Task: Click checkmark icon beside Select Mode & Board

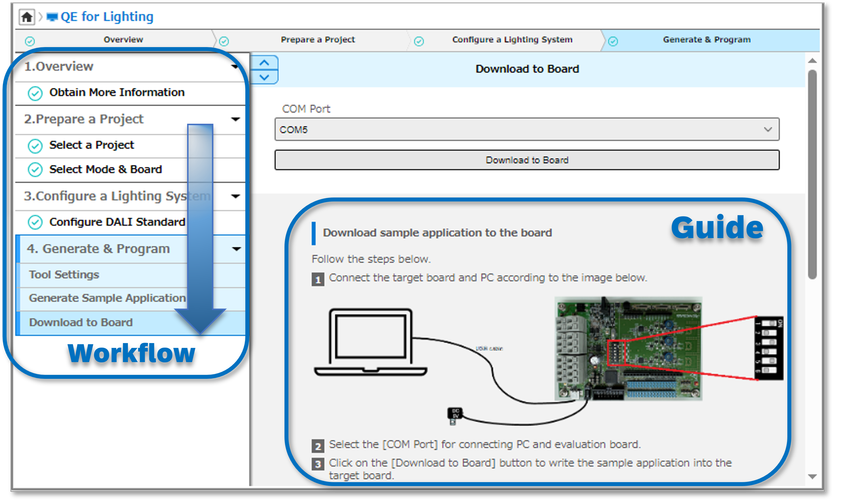Action: point(35,170)
